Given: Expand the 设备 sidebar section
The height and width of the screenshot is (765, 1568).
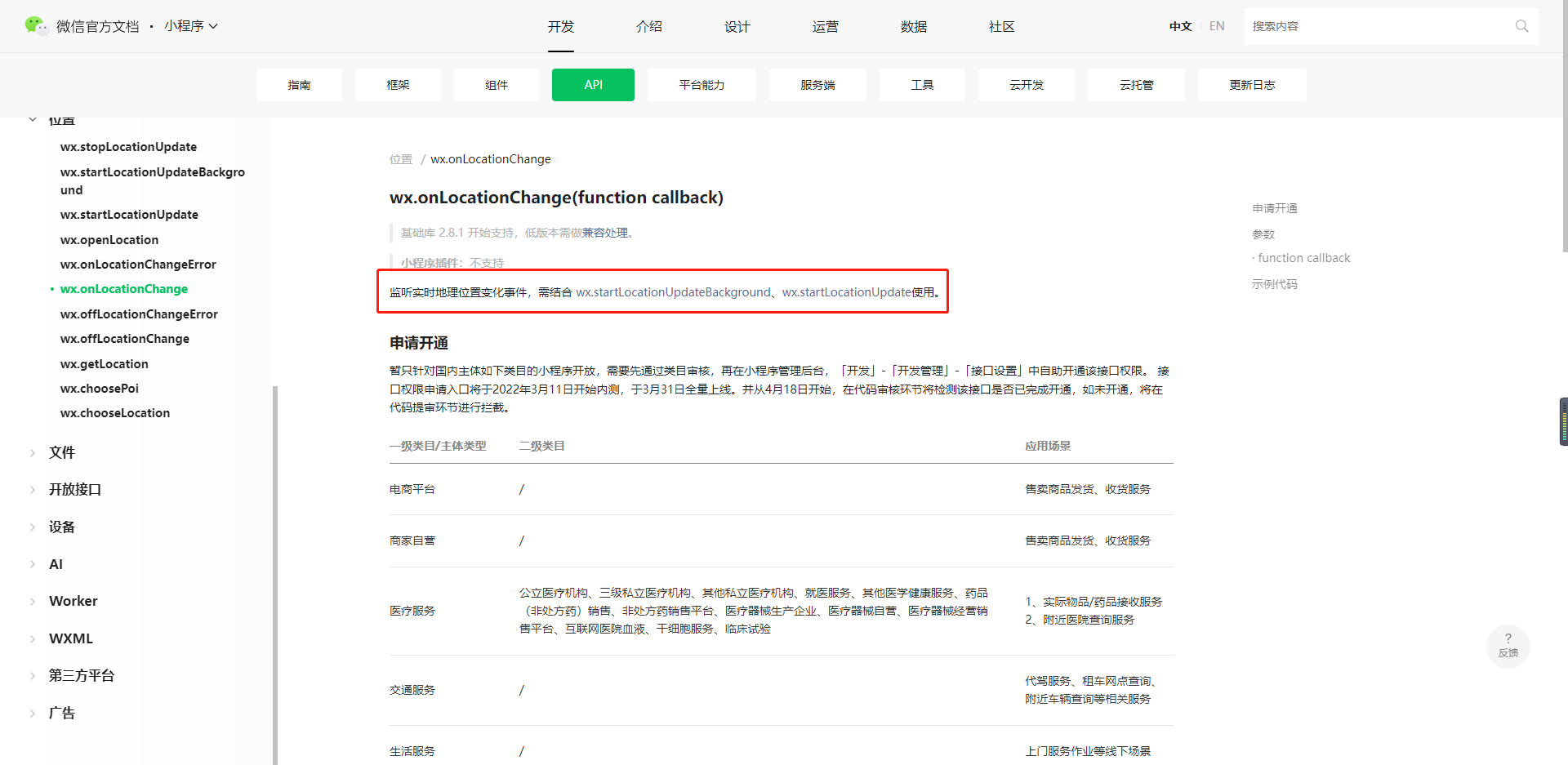Looking at the screenshot, I should point(33,527).
